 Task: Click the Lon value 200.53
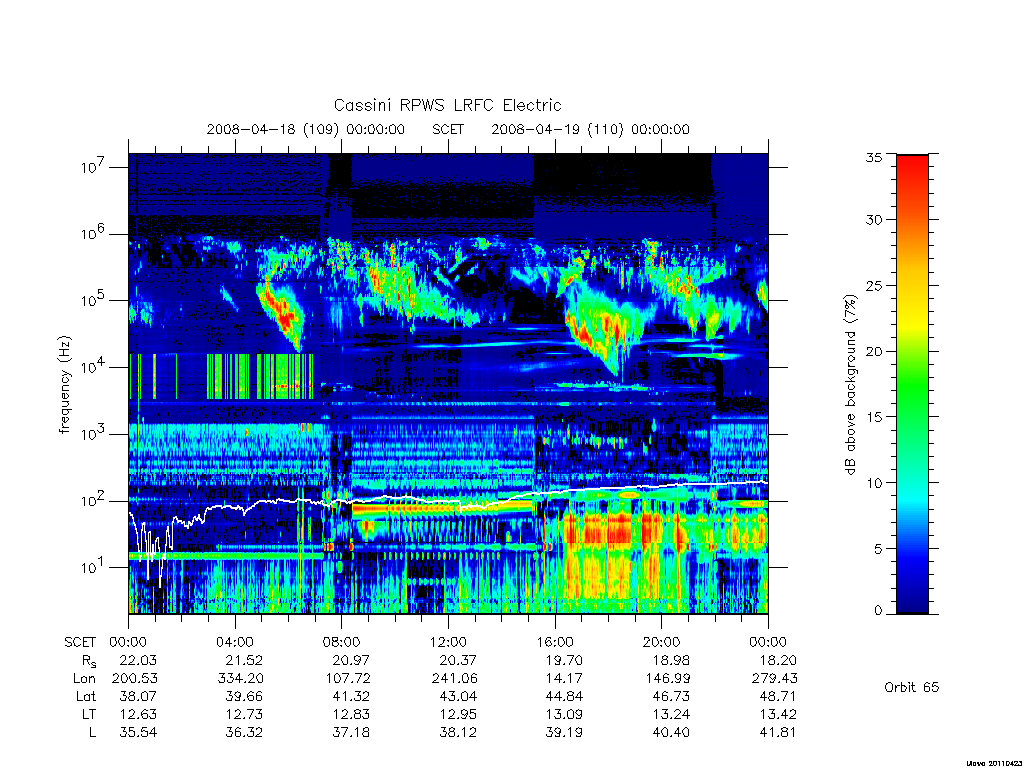(135, 679)
